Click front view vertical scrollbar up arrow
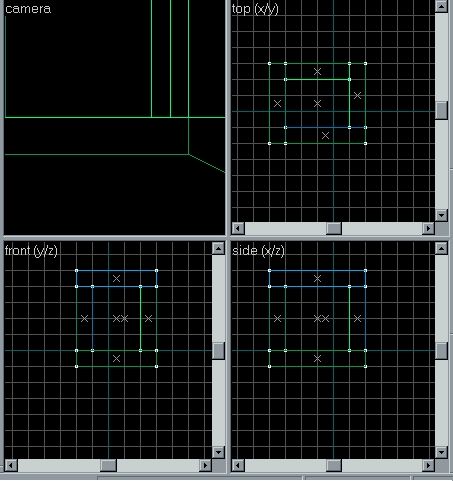The height and width of the screenshot is (481, 453). [218, 248]
